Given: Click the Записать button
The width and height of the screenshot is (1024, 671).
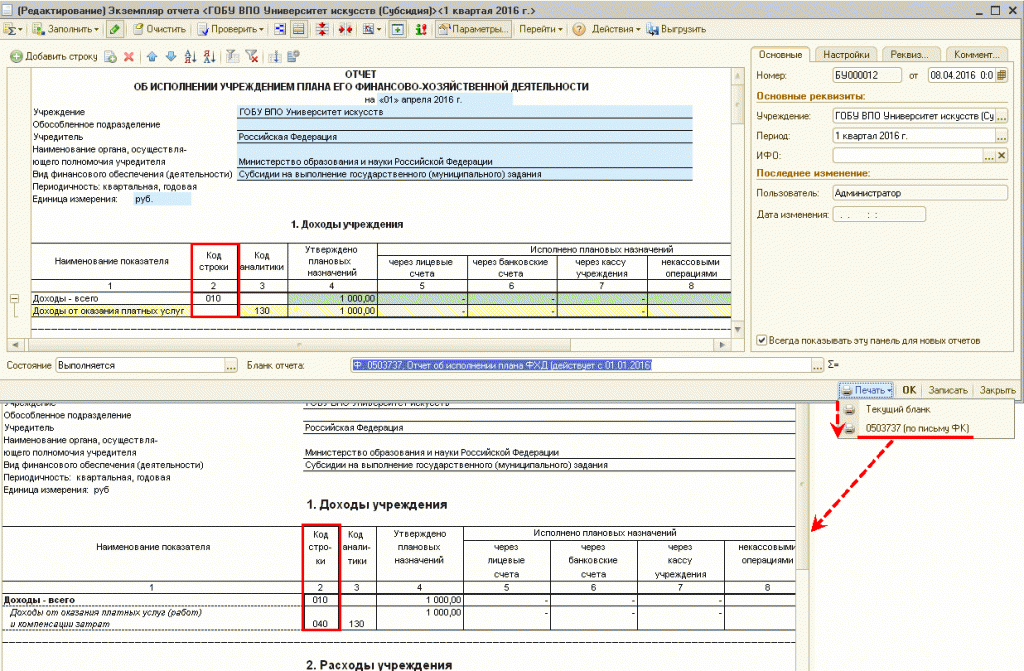Looking at the screenshot, I should pyautogui.click(x=947, y=390).
